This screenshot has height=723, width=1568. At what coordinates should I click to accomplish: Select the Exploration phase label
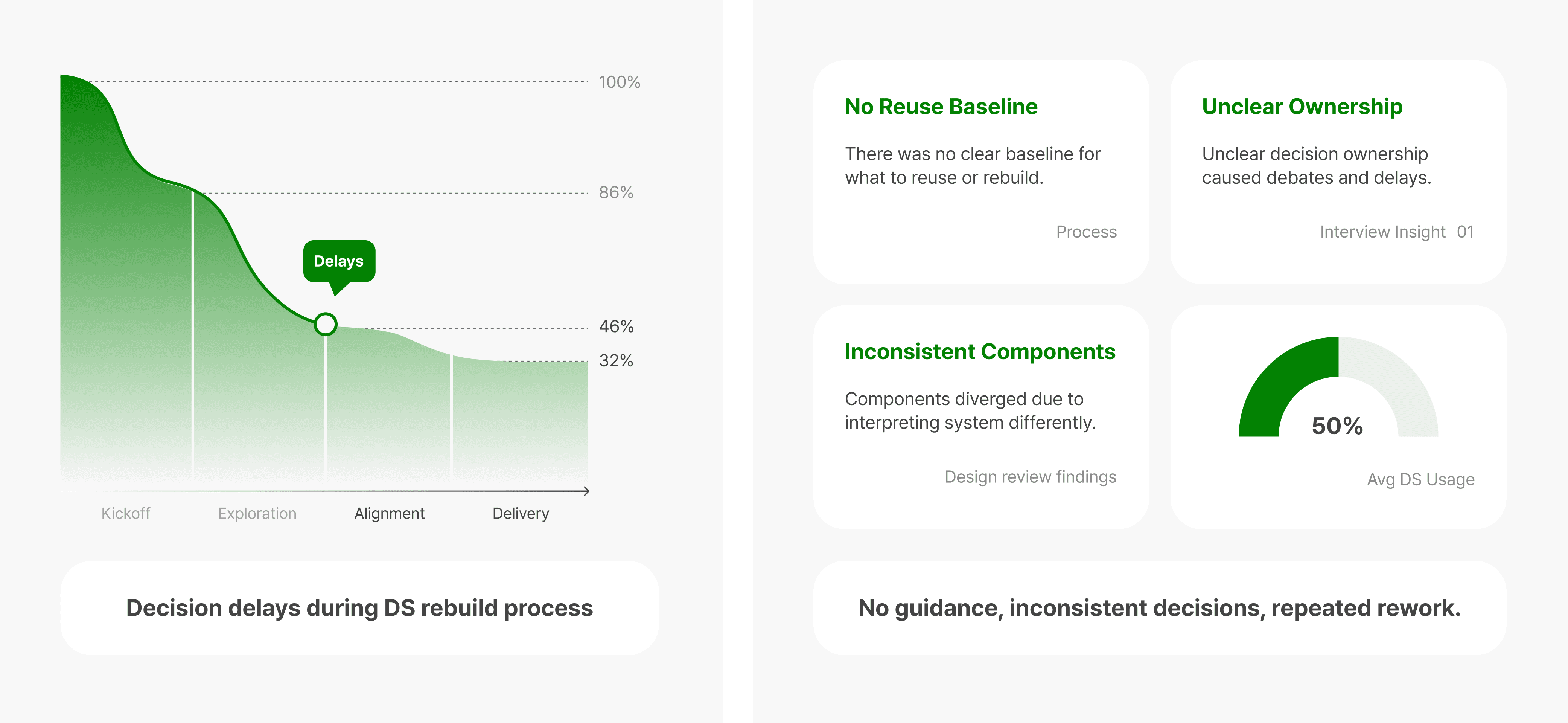[x=257, y=514]
